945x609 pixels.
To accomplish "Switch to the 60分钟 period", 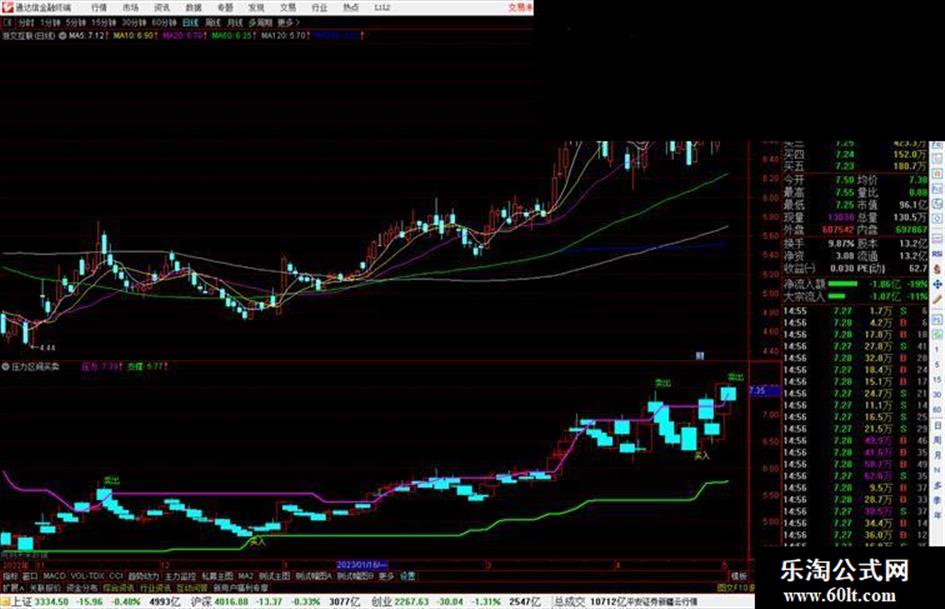I will 164,22.
